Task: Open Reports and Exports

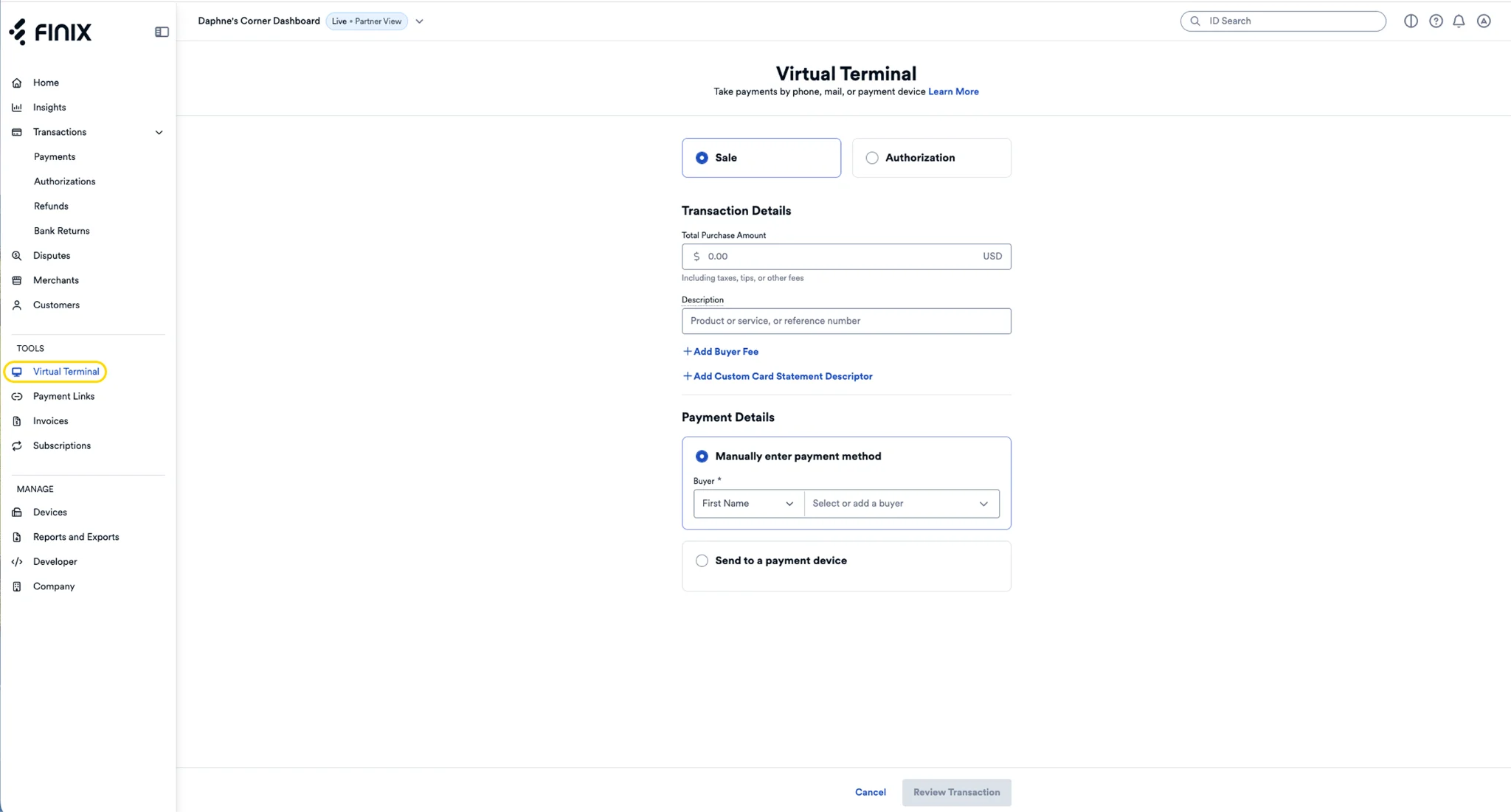Action: pos(76,537)
